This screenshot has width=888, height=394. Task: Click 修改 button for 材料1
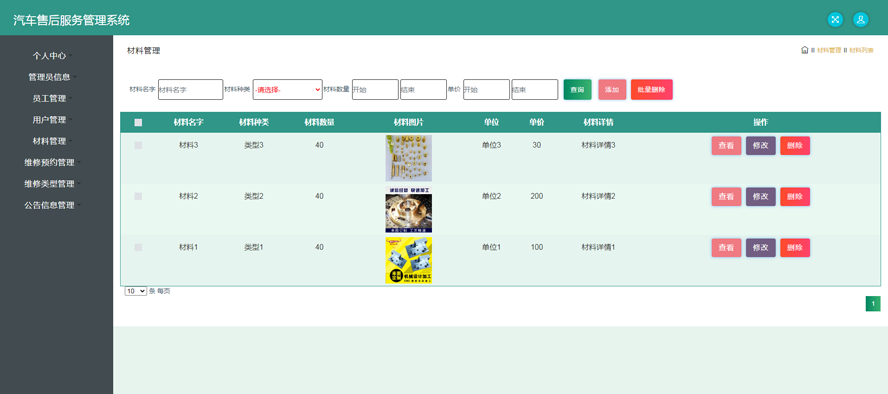coord(761,247)
